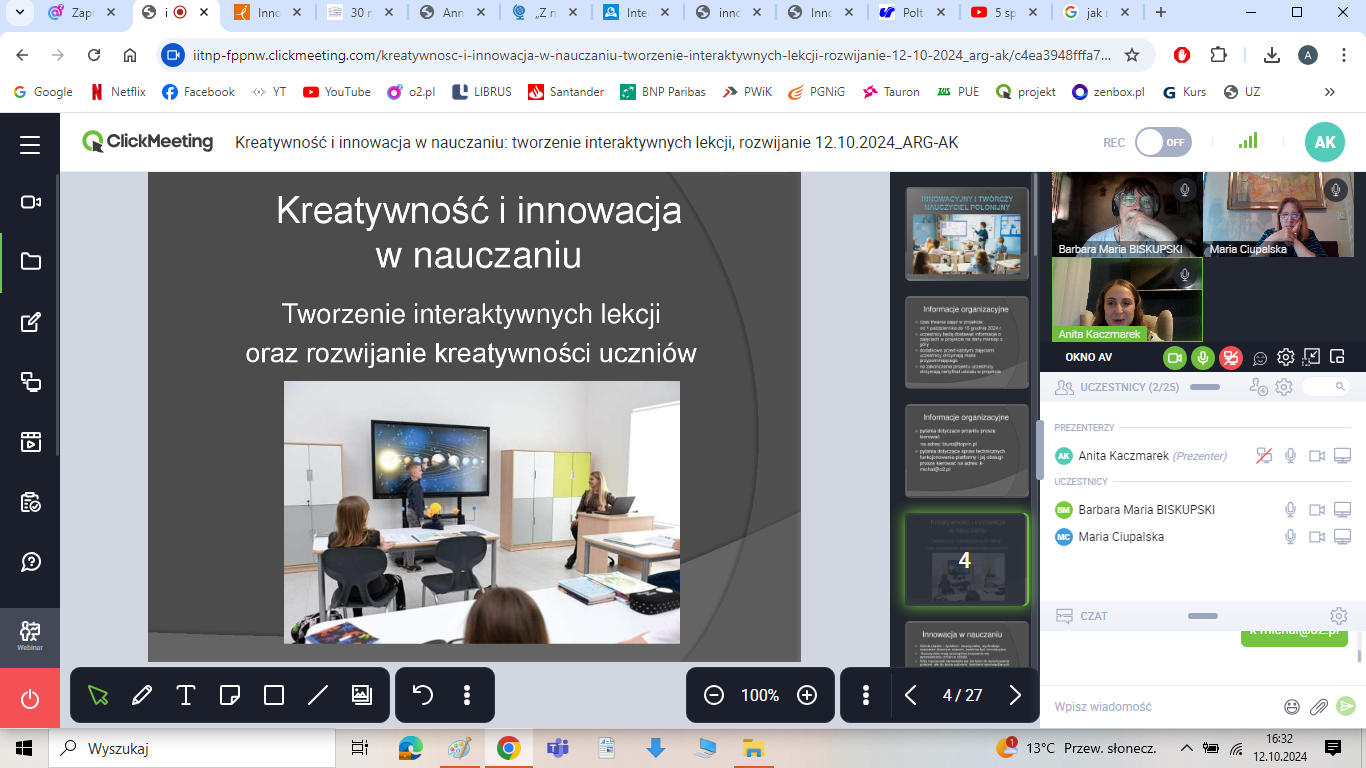Screen dimensions: 1366x768
Task: Toggle the REC recording switch
Action: click(1163, 142)
